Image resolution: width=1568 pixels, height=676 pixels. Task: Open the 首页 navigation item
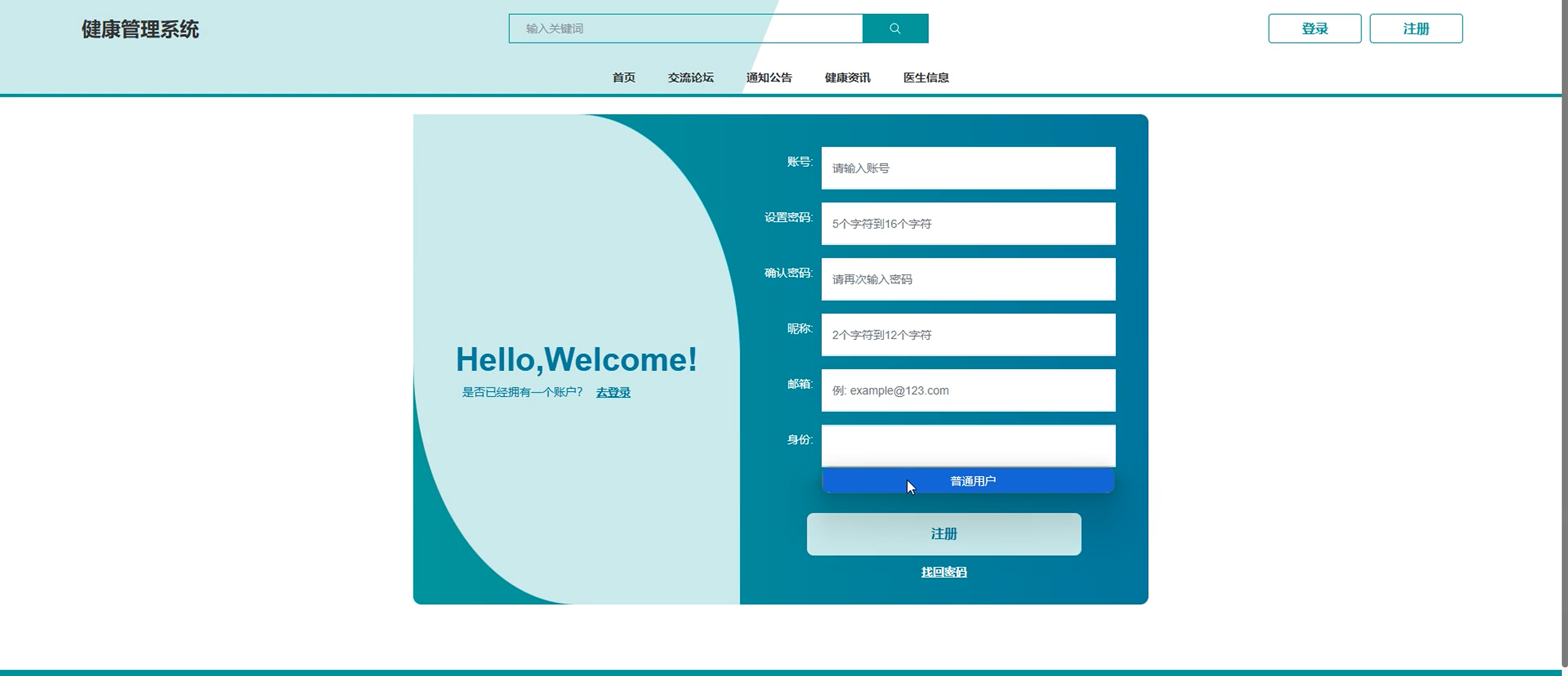pos(623,77)
